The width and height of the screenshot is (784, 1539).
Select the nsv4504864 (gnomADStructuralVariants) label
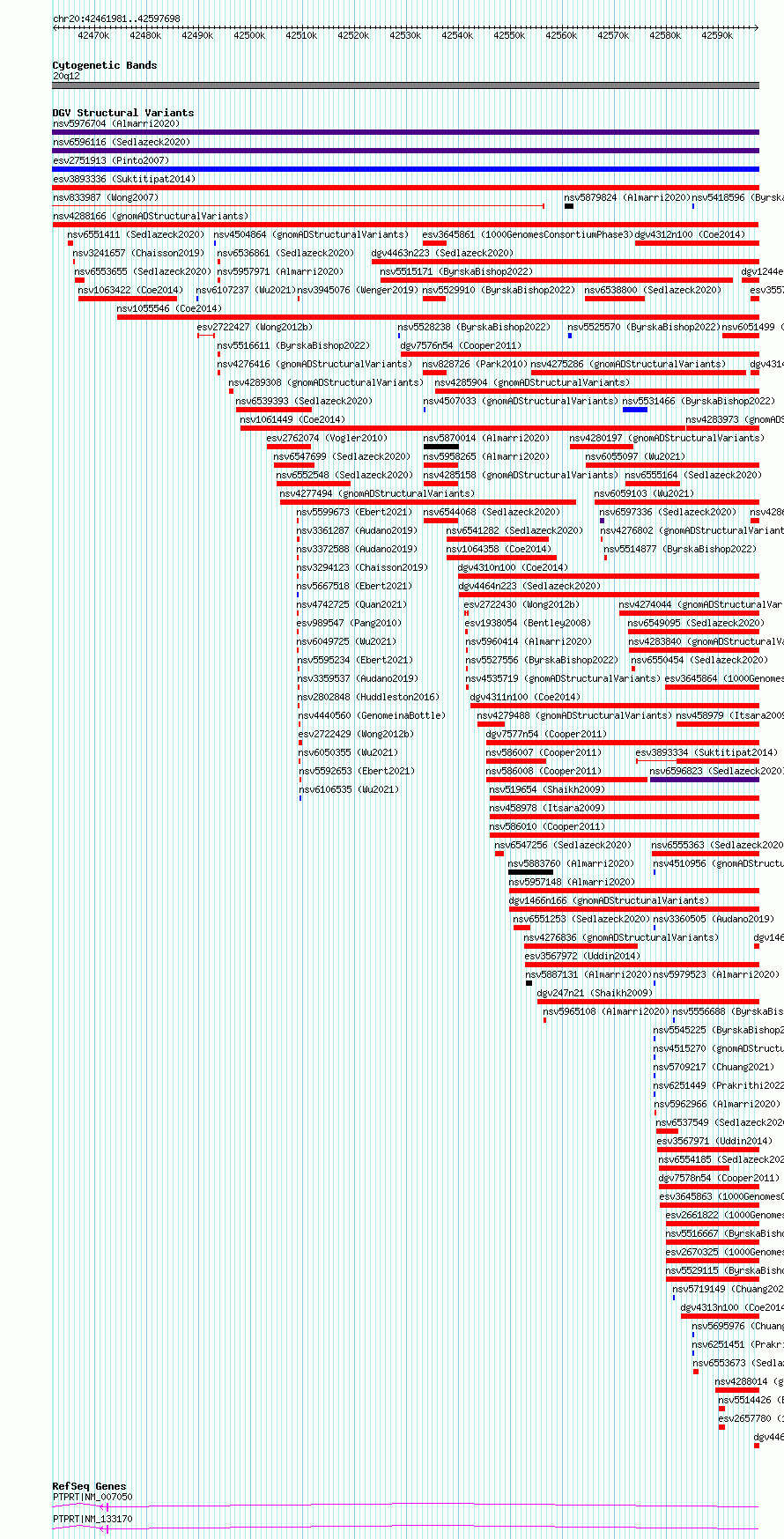(311, 234)
